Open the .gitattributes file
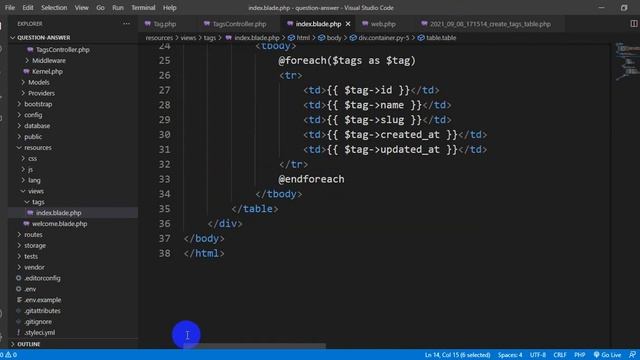The height and width of the screenshot is (360, 640). (x=42, y=311)
